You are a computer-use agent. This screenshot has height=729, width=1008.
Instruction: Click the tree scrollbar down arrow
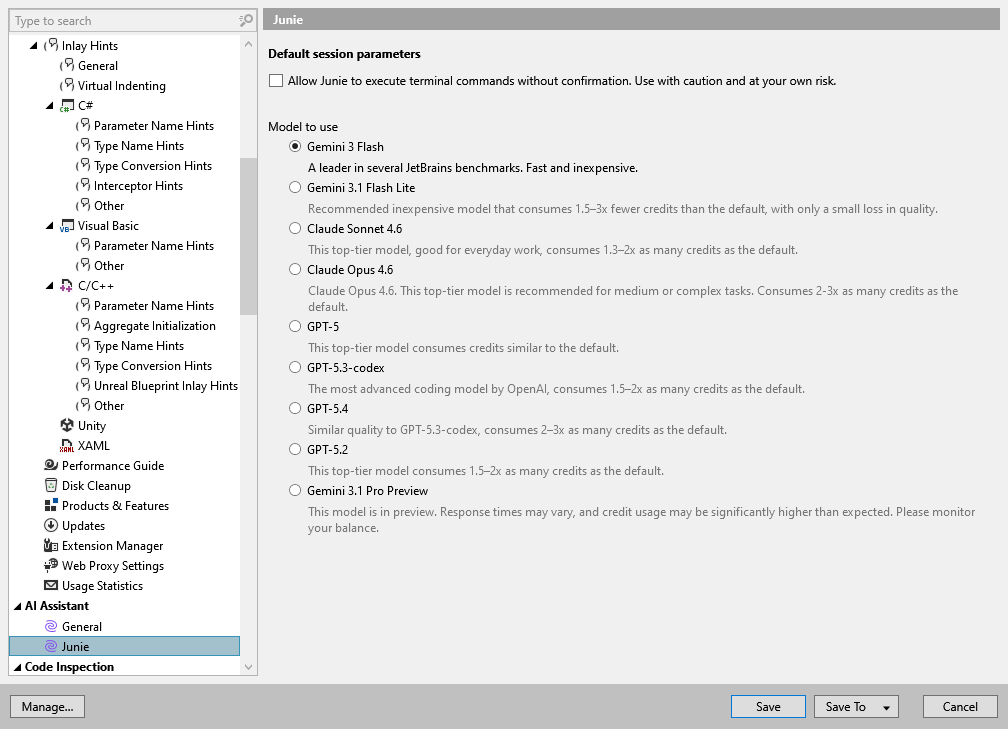(x=248, y=667)
